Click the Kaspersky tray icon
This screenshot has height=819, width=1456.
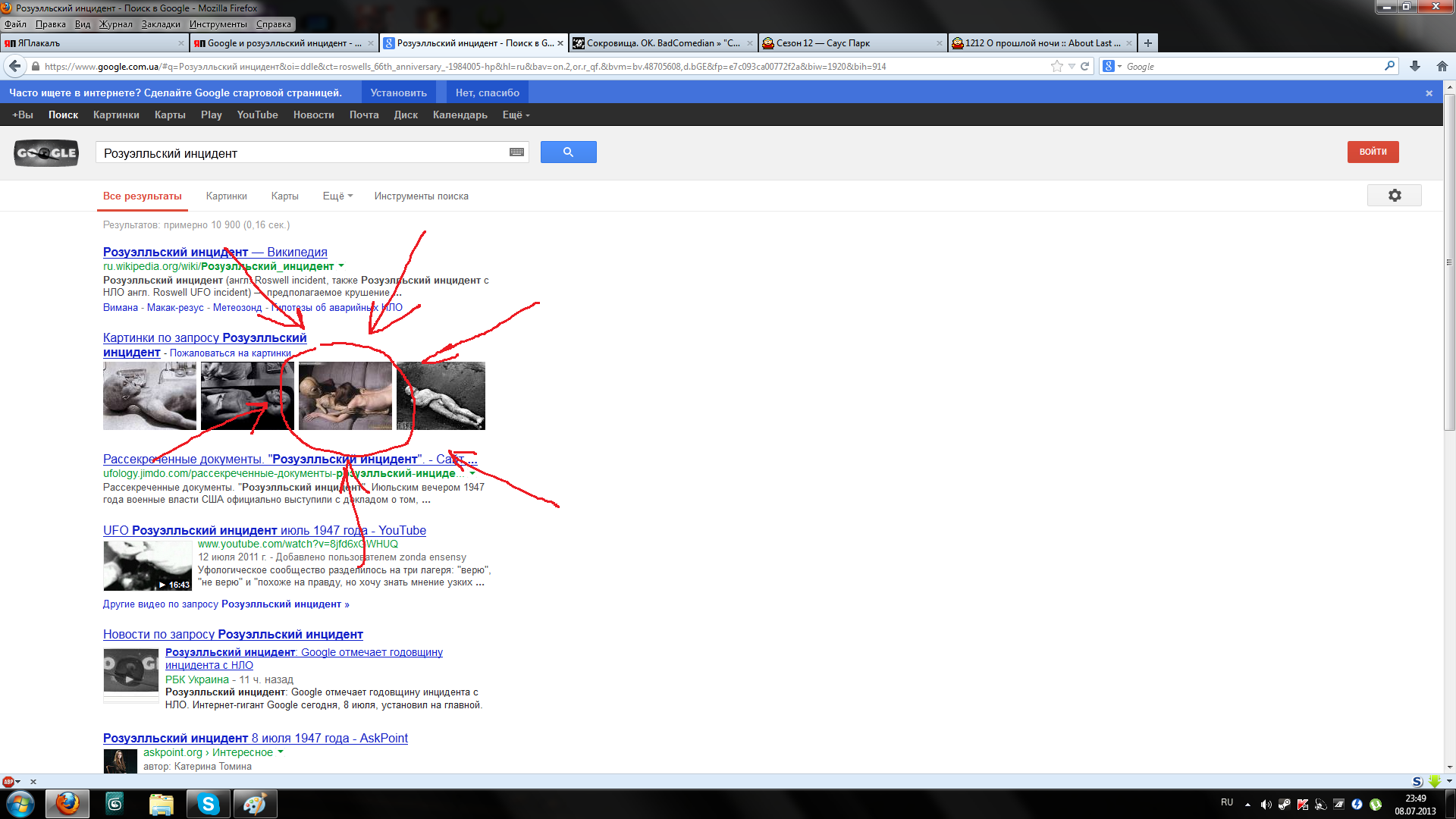(1303, 805)
